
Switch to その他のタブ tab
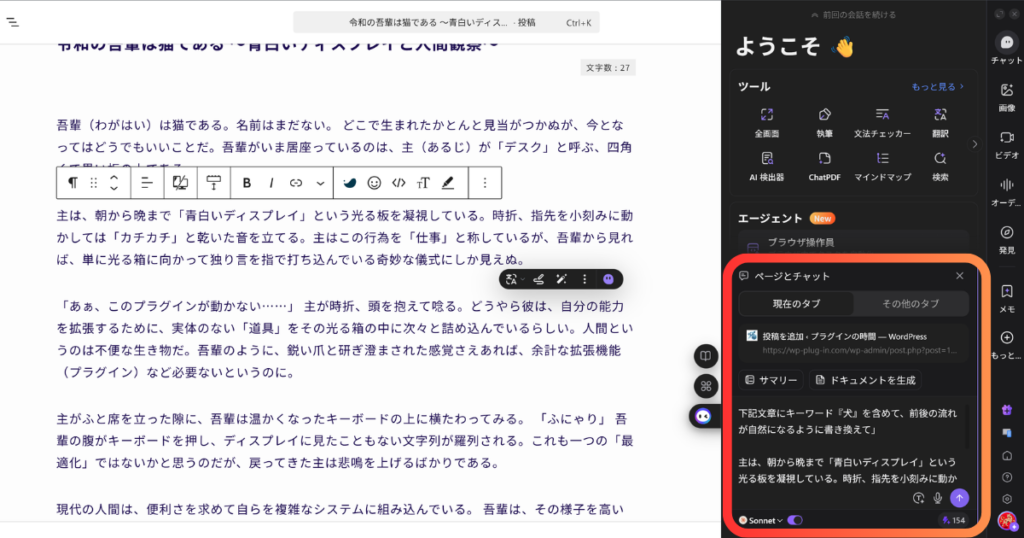pos(910,303)
